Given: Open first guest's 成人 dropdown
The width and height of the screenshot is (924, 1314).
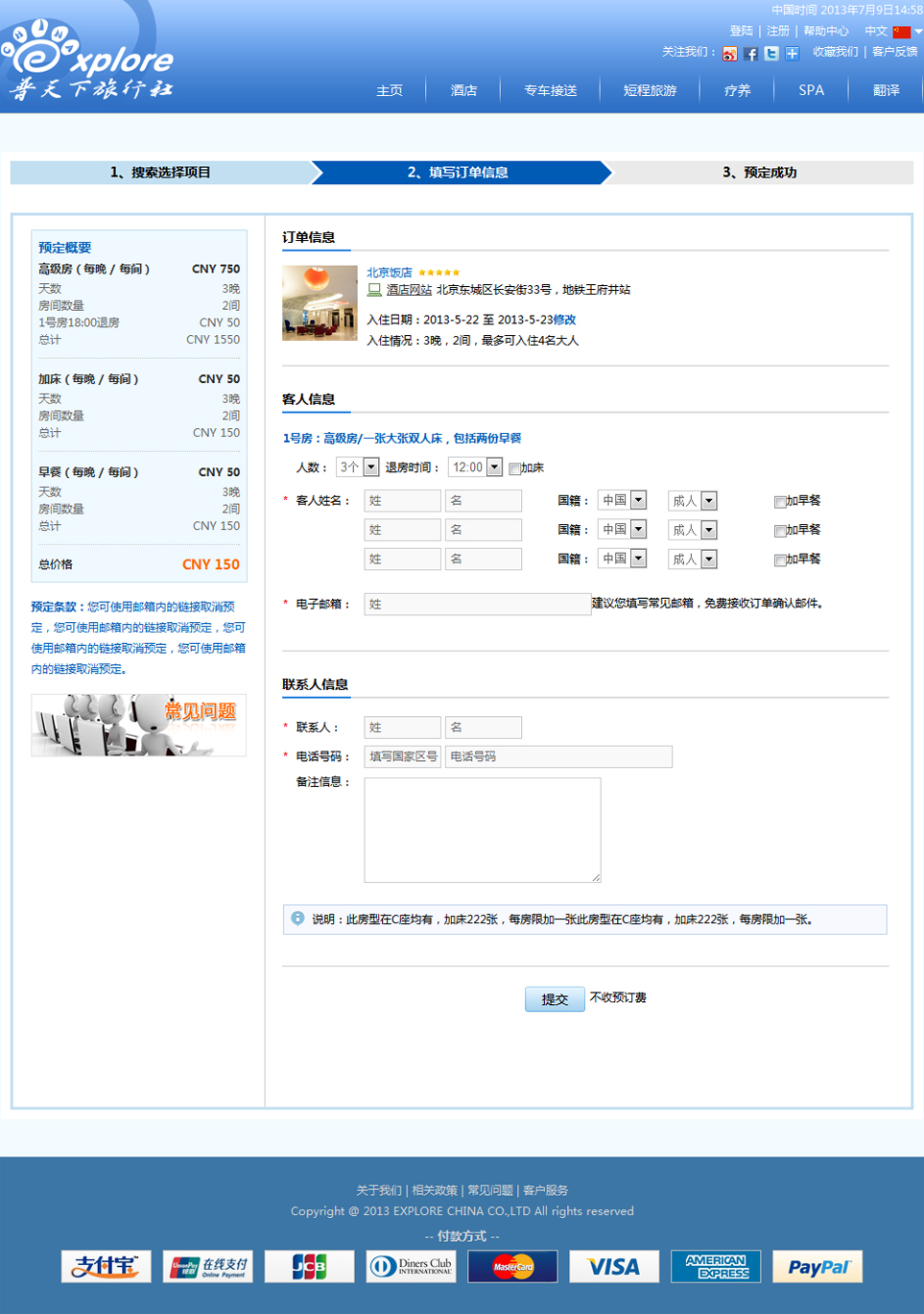Looking at the screenshot, I should click(693, 501).
